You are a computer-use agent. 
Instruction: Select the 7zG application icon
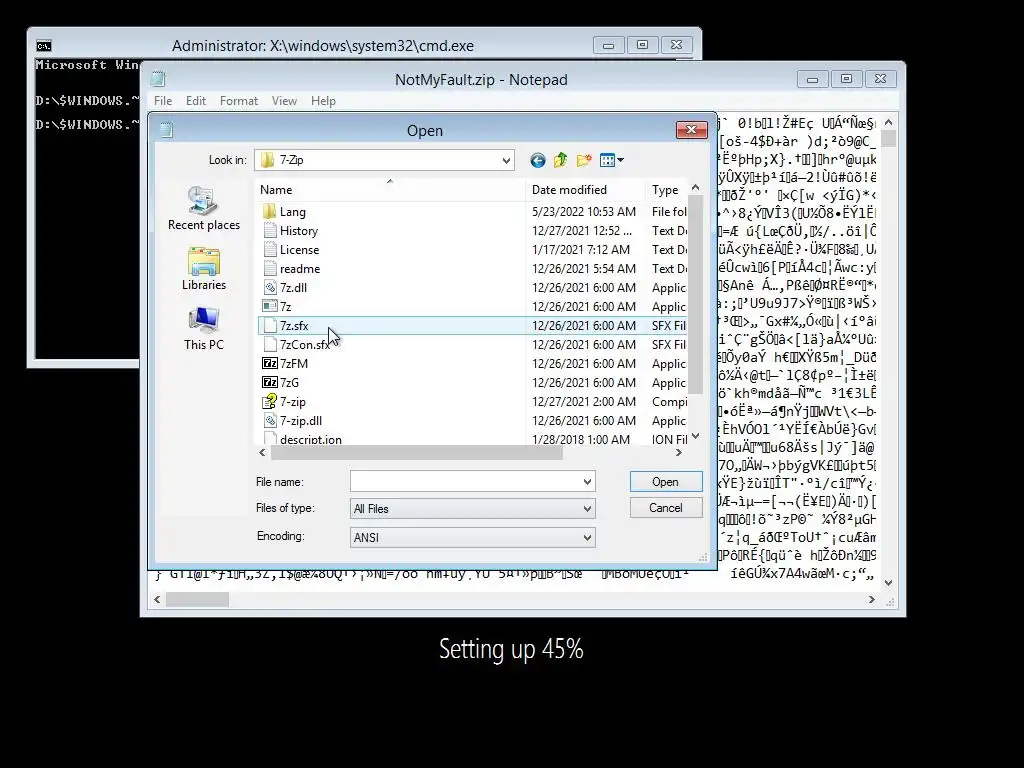click(269, 382)
